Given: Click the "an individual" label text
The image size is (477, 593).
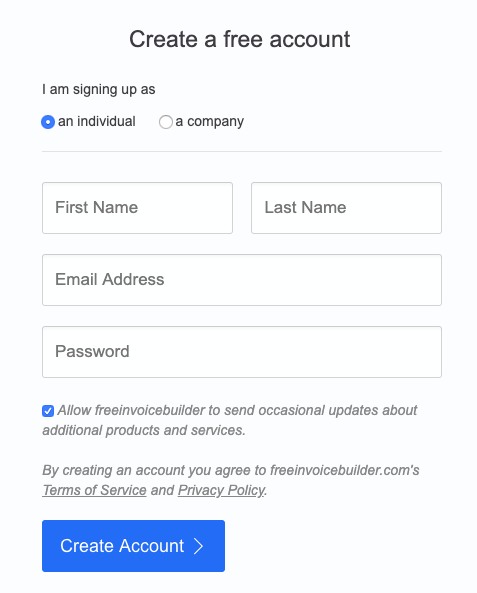Looking at the screenshot, I should tap(96, 121).
